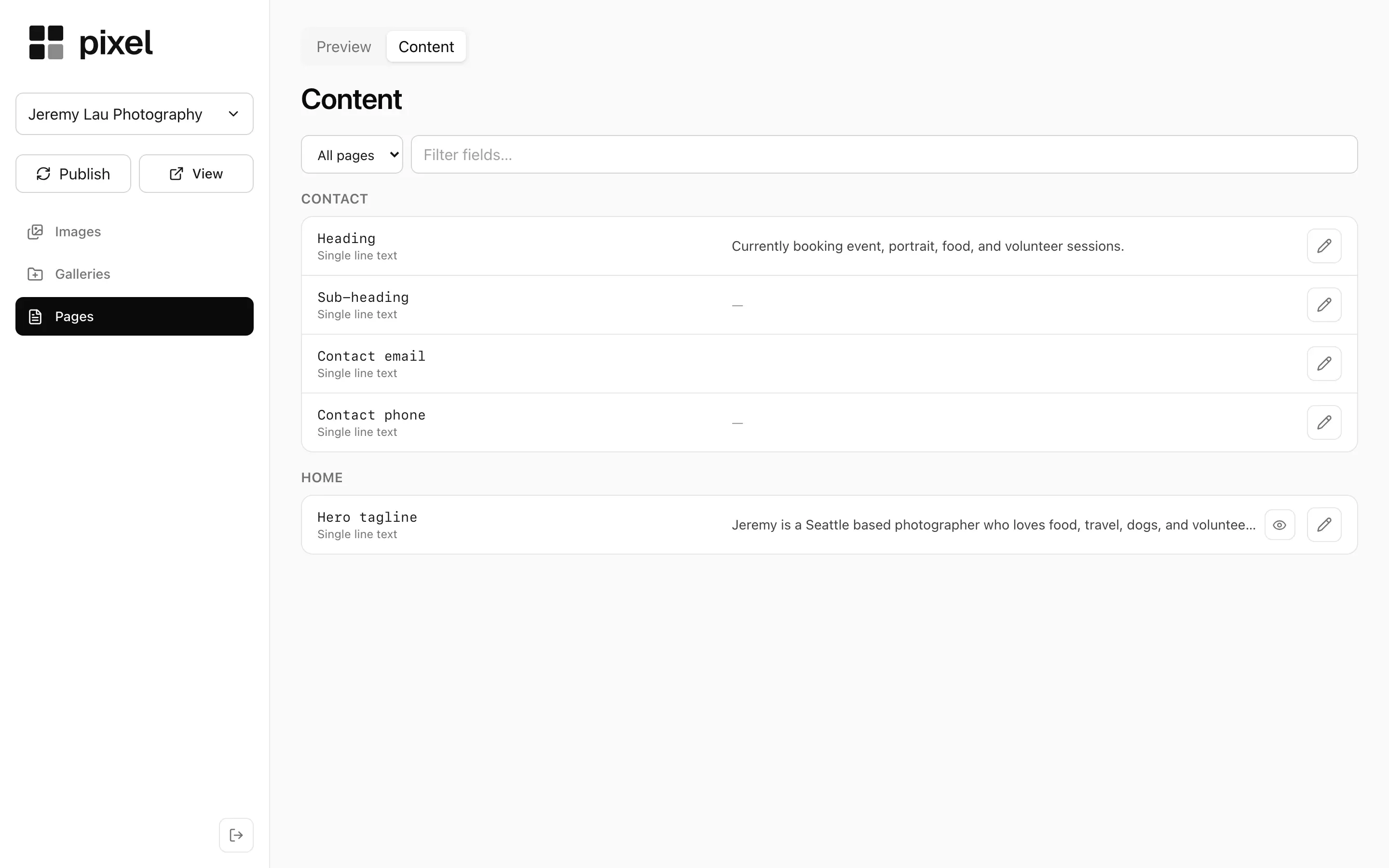Edit the Contact phone field pencil icon
The width and height of the screenshot is (1389, 868).
[x=1323, y=422]
